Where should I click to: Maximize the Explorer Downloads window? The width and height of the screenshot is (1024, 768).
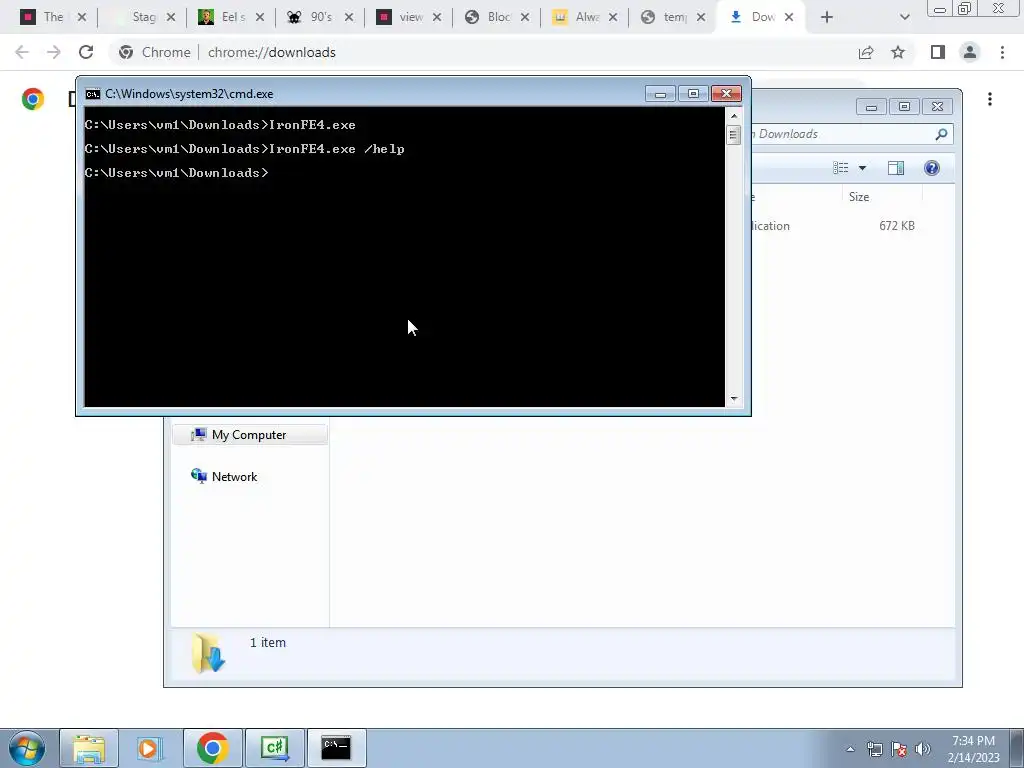coord(904,106)
